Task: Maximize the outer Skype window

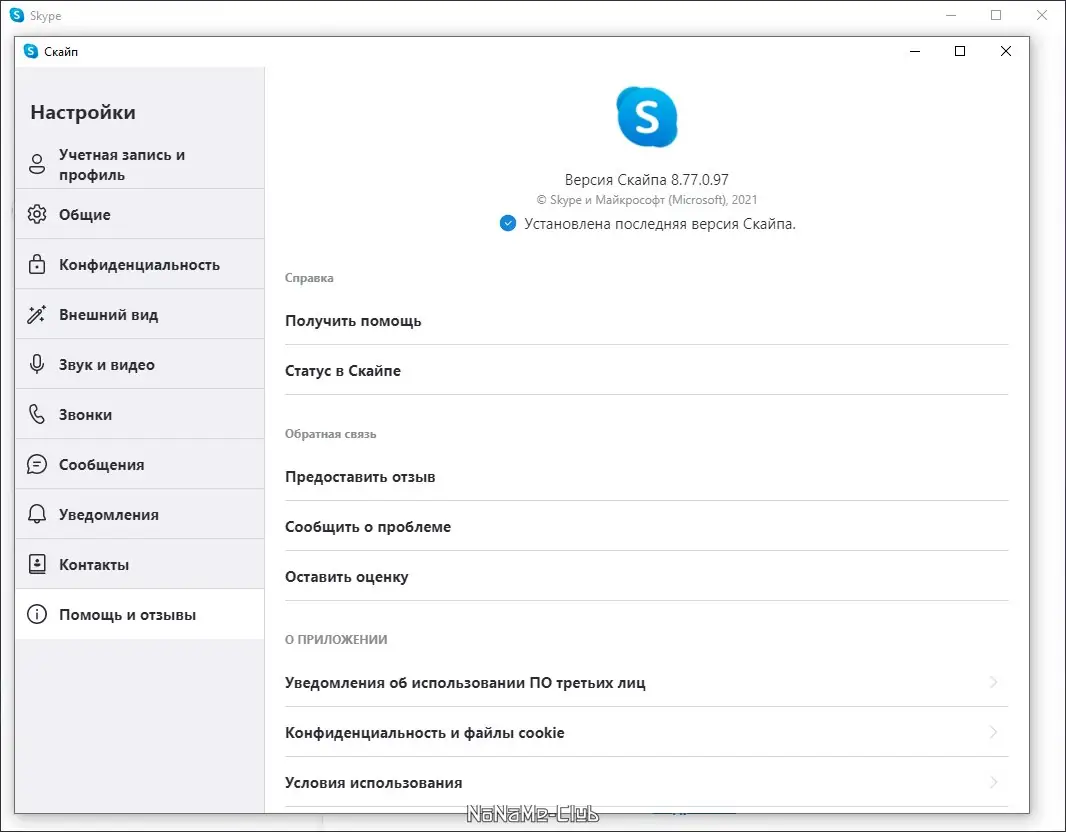Action: pos(996,15)
